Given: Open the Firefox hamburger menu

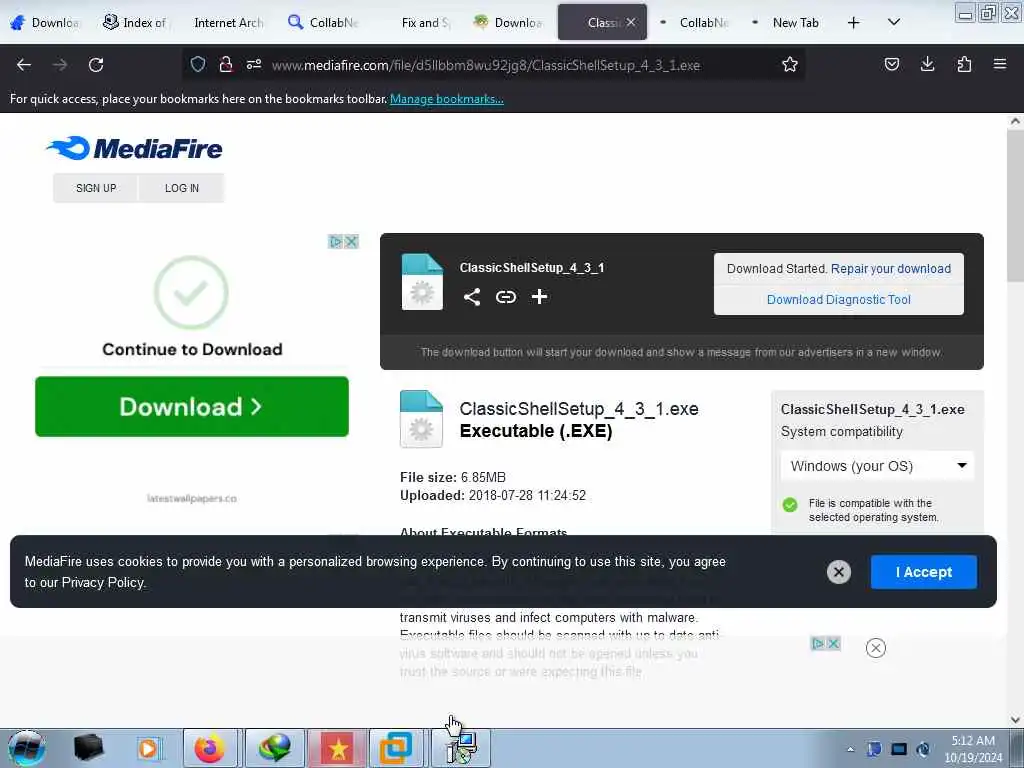Looking at the screenshot, I should pos(1000,64).
